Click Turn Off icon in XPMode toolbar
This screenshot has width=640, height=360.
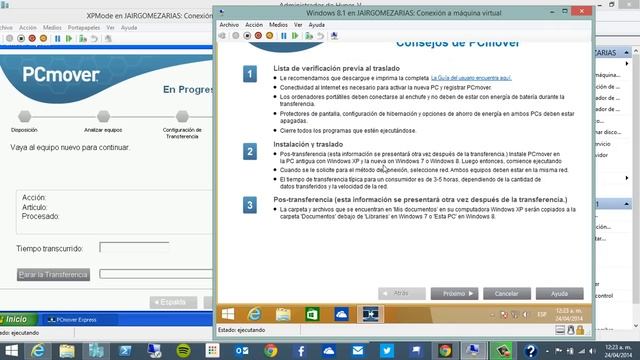coord(21,39)
